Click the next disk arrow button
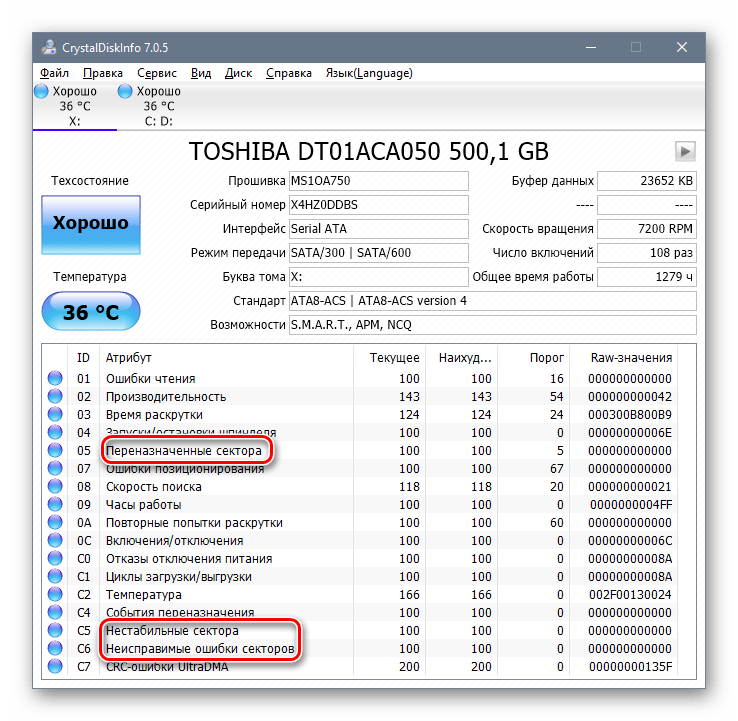The height and width of the screenshot is (721, 738). [x=685, y=152]
